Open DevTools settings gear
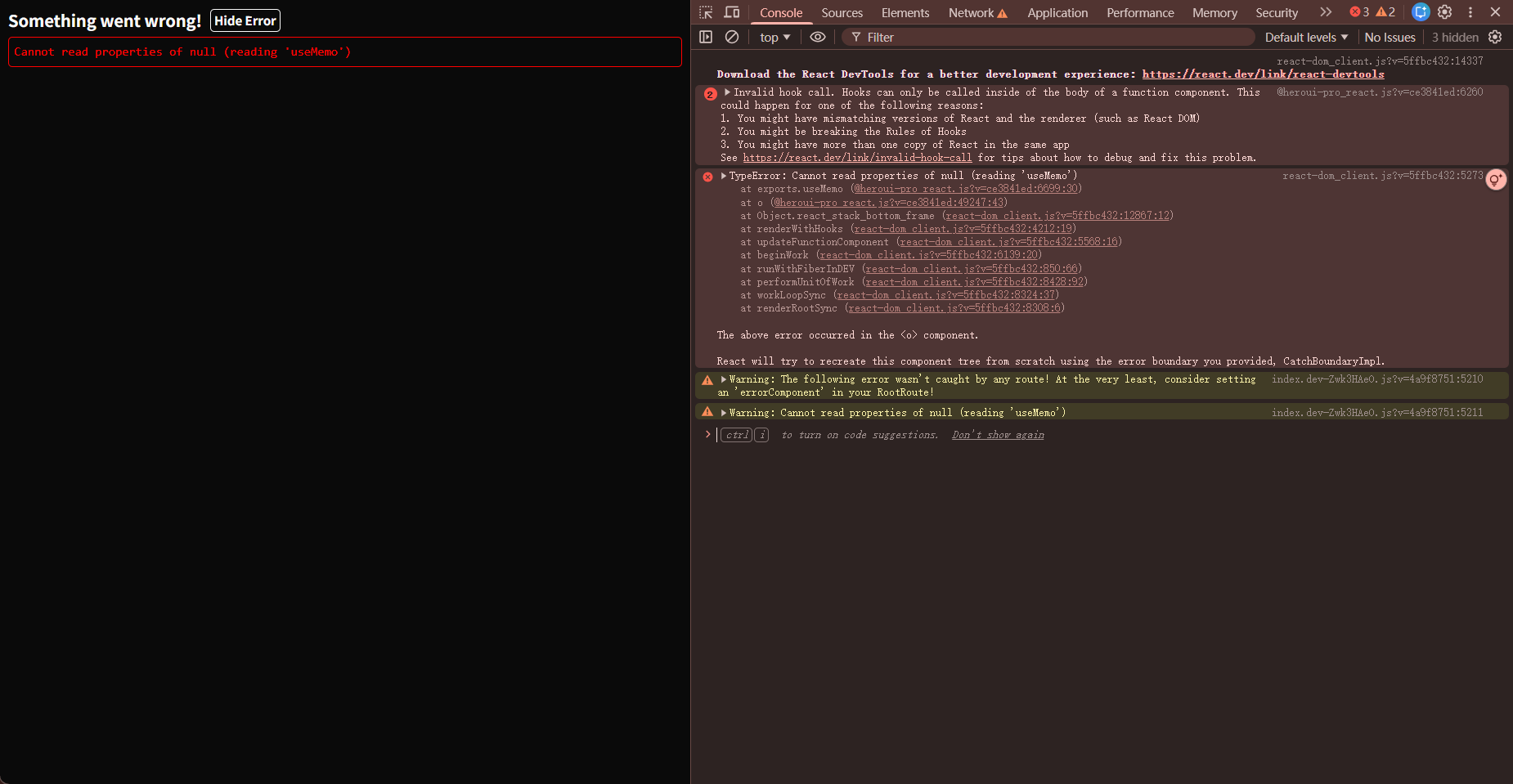Screen dimensions: 1513x784 [1445, 12]
